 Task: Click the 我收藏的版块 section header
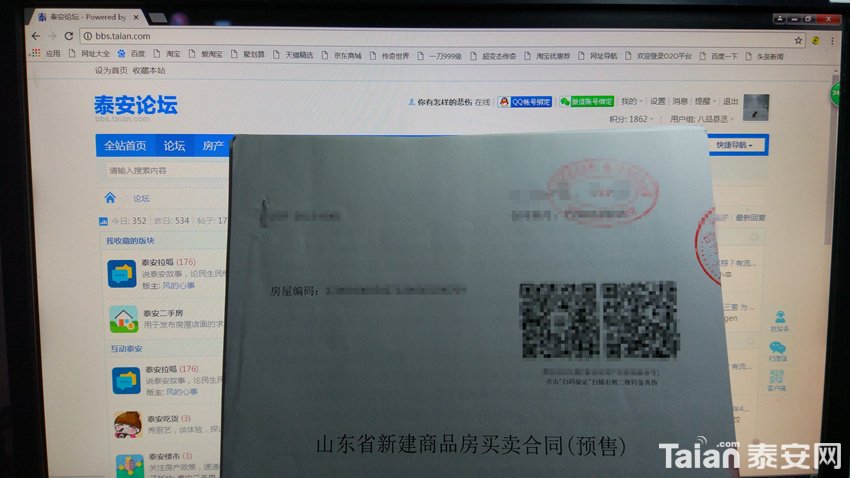pos(130,241)
